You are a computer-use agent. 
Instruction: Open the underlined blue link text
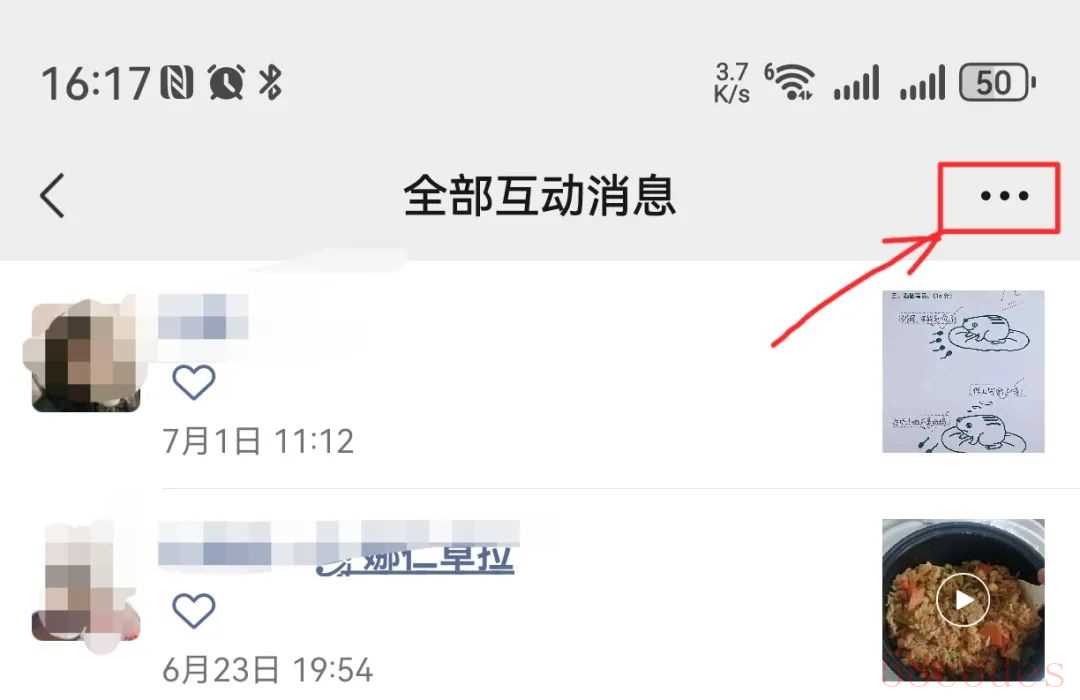[415, 559]
